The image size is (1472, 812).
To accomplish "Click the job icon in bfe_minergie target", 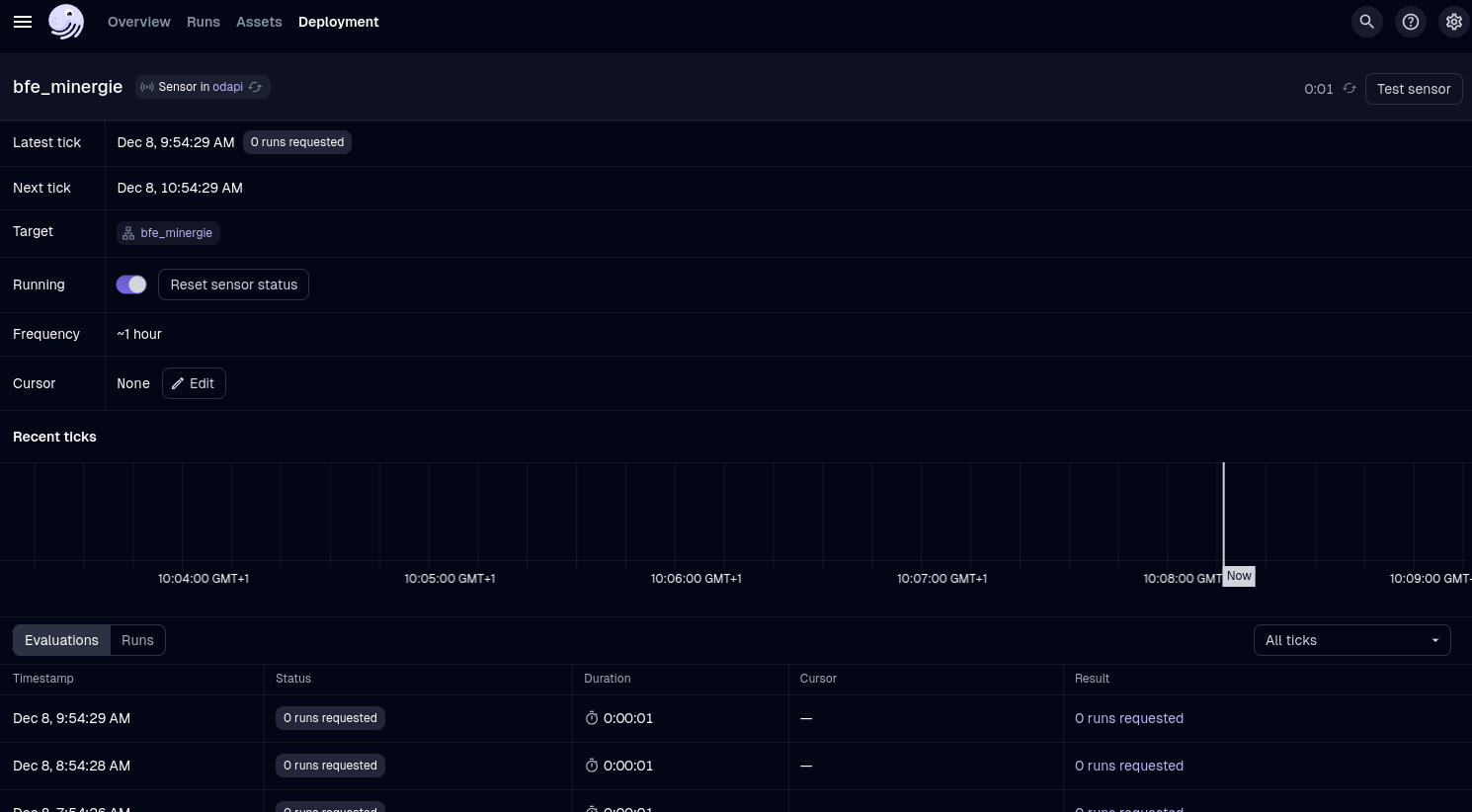I will 128,233.
